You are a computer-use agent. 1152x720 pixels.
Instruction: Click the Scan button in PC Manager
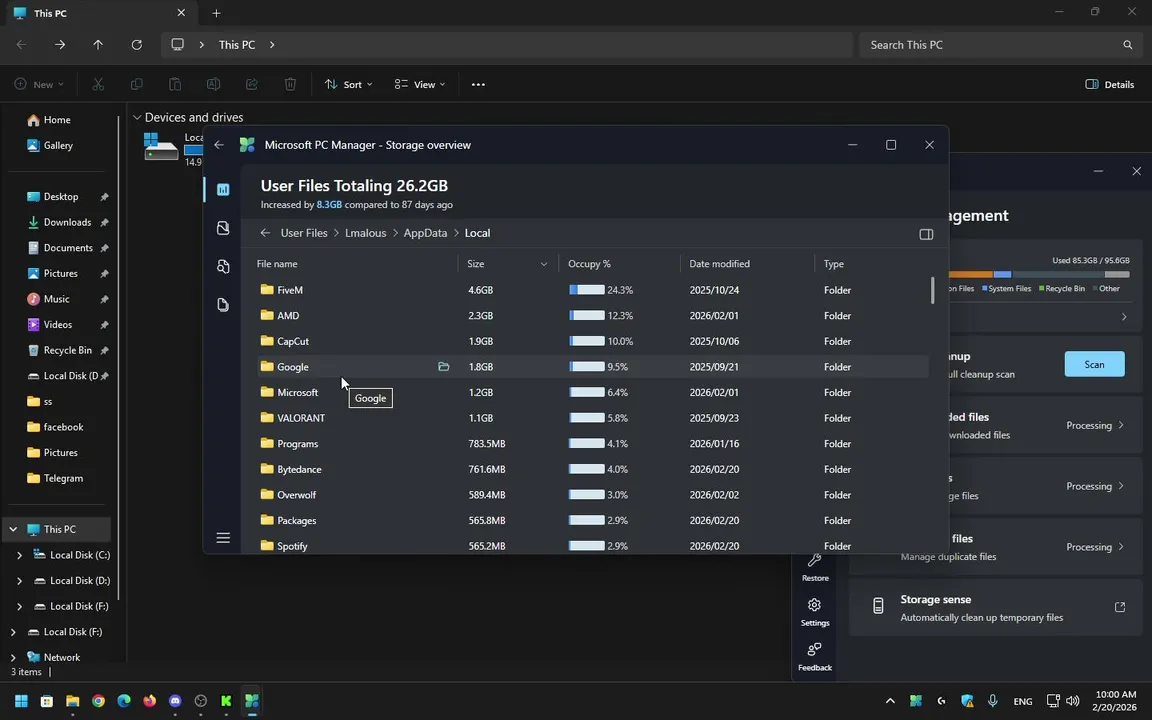click(x=1094, y=364)
